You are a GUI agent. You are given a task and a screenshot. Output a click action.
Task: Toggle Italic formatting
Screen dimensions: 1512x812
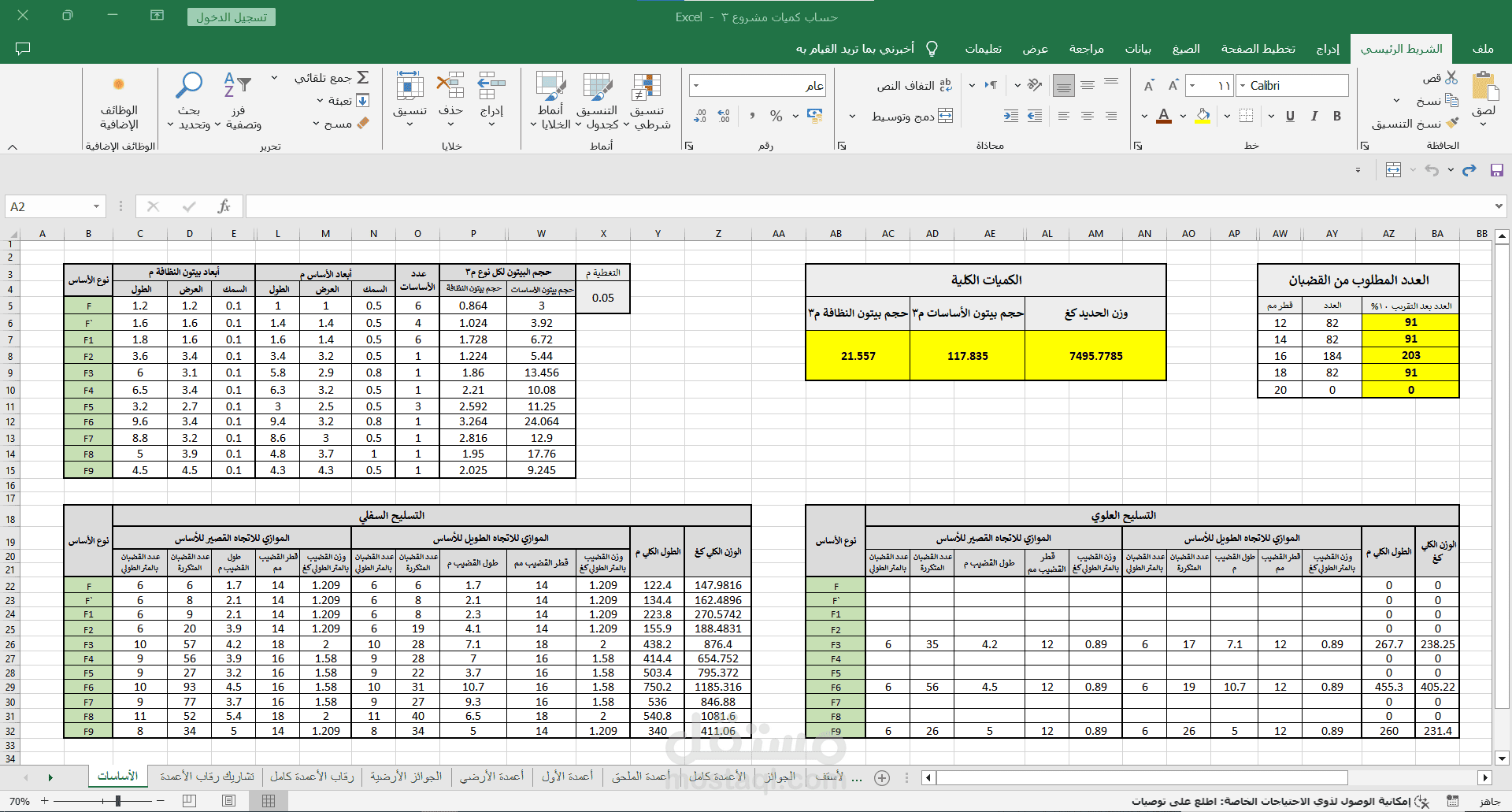click(x=1314, y=116)
